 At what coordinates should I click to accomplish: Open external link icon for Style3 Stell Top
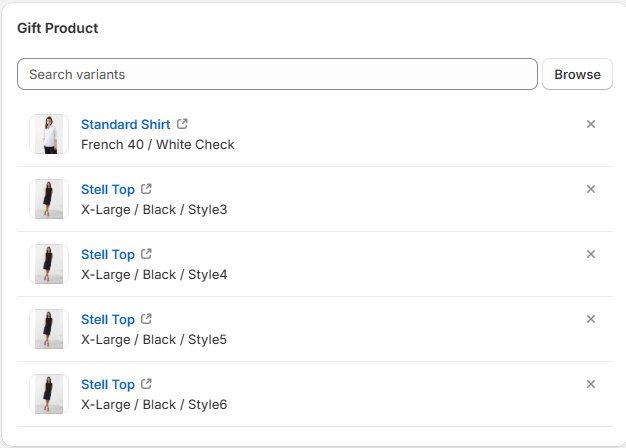(x=147, y=189)
